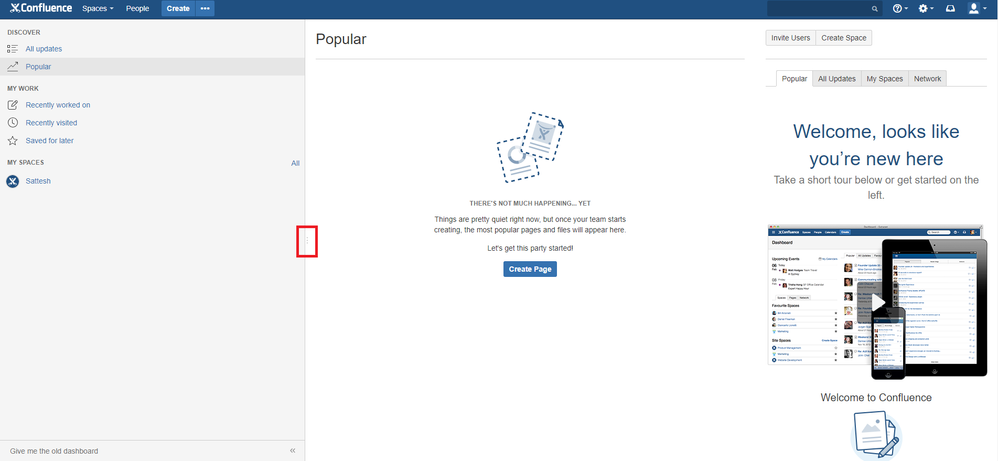Open the Sattesh space

coord(38,181)
